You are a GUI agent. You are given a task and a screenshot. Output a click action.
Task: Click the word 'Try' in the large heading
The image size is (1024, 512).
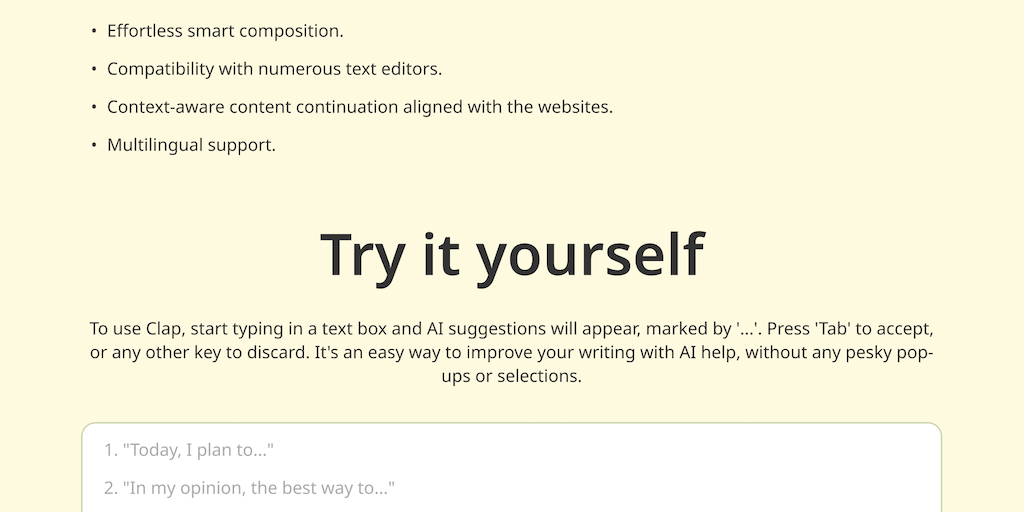click(363, 254)
